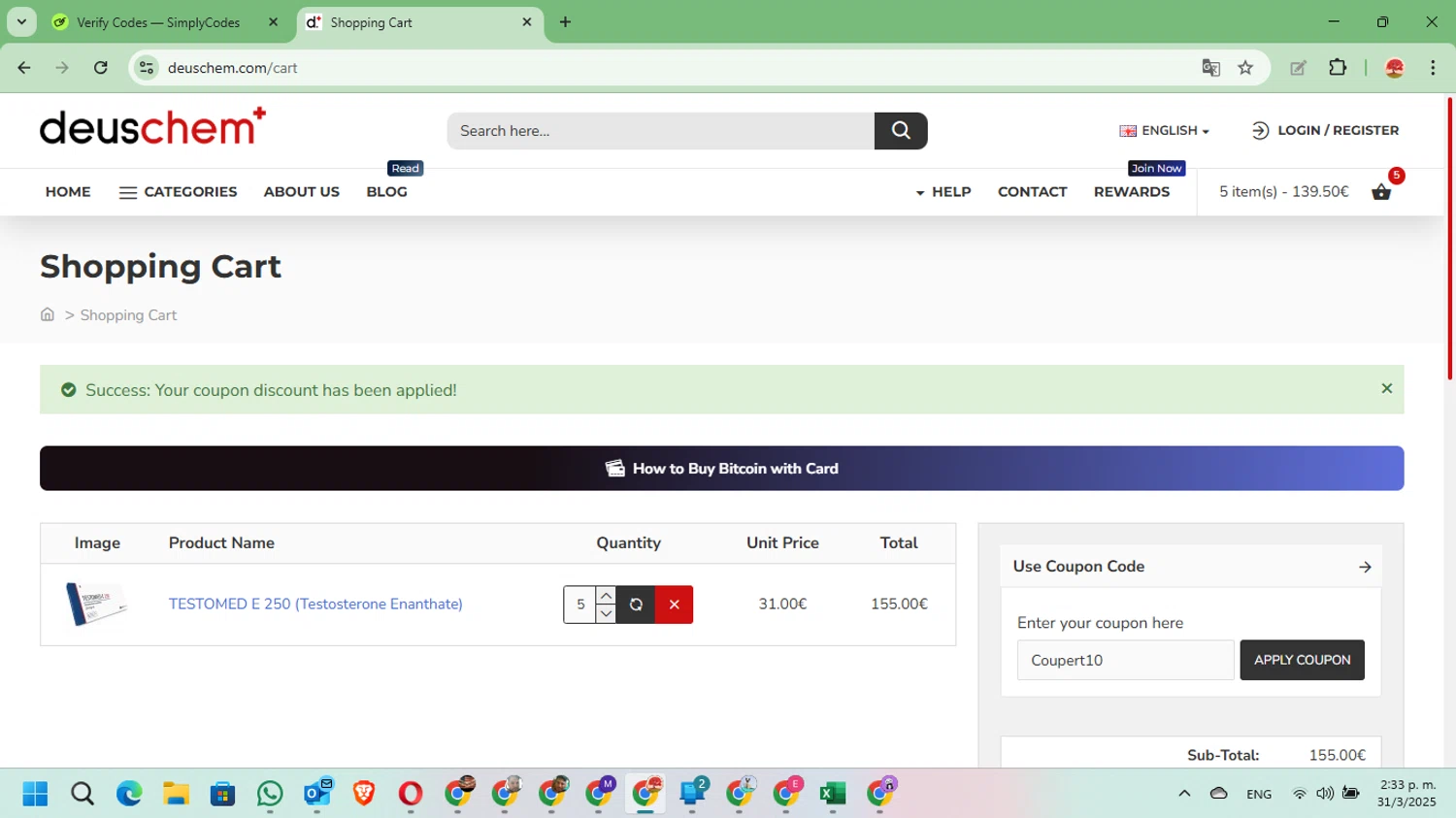Viewport: 1456px width, 818px height.
Task: Click the Shopping Cart breadcrumb link
Action: pos(128,315)
